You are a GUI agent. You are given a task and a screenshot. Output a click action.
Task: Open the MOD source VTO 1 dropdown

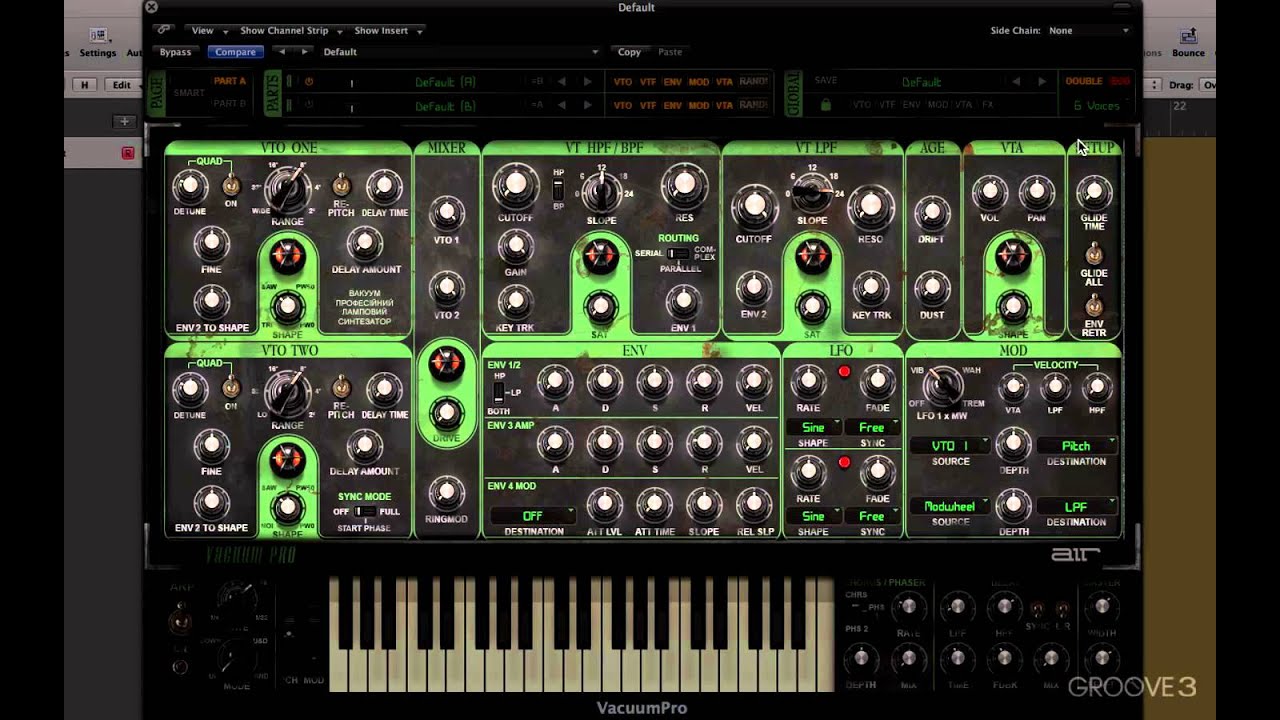(950, 445)
